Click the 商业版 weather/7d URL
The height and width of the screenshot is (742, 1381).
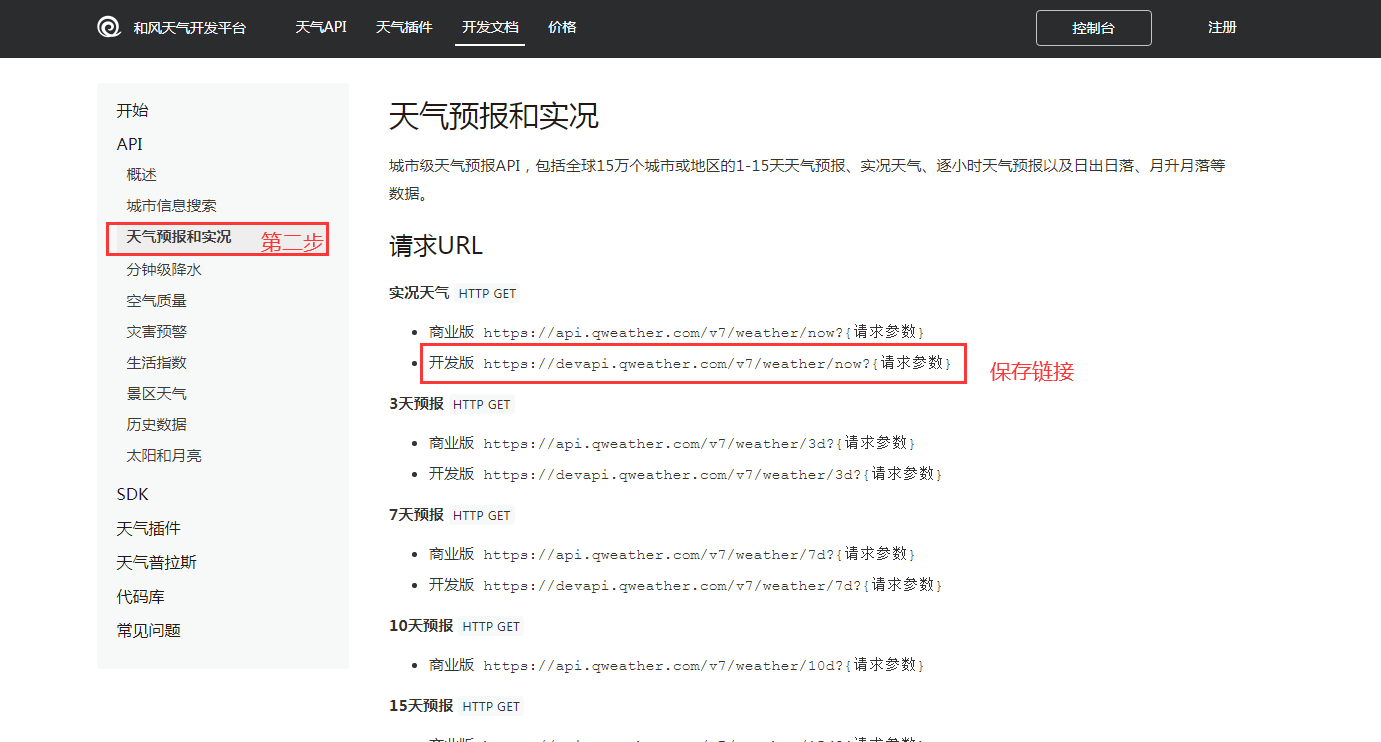tap(700, 554)
